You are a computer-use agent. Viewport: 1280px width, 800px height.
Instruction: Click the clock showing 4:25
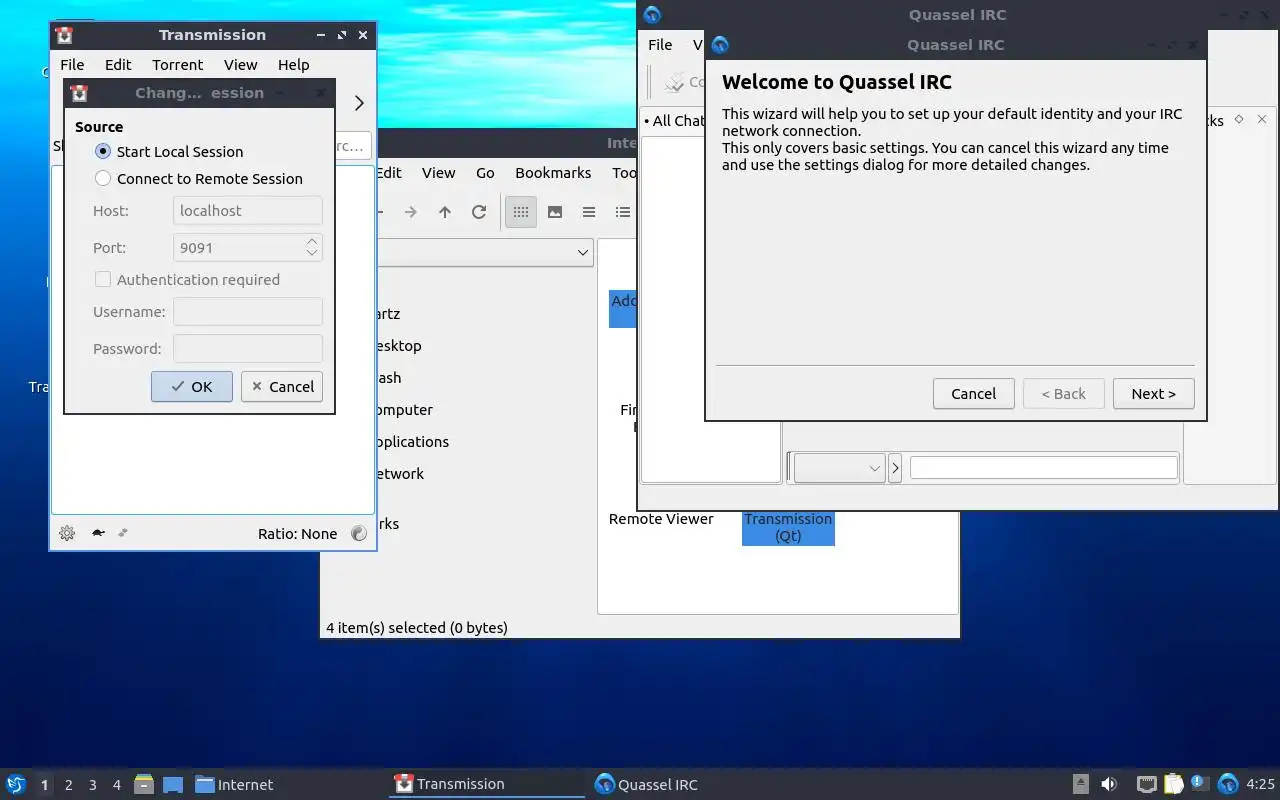click(1260, 784)
